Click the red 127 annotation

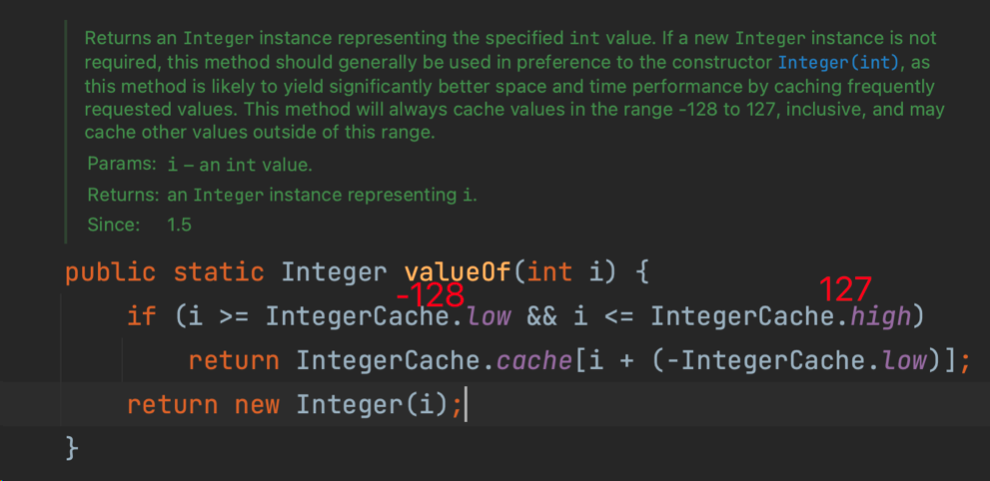pyautogui.click(x=846, y=290)
